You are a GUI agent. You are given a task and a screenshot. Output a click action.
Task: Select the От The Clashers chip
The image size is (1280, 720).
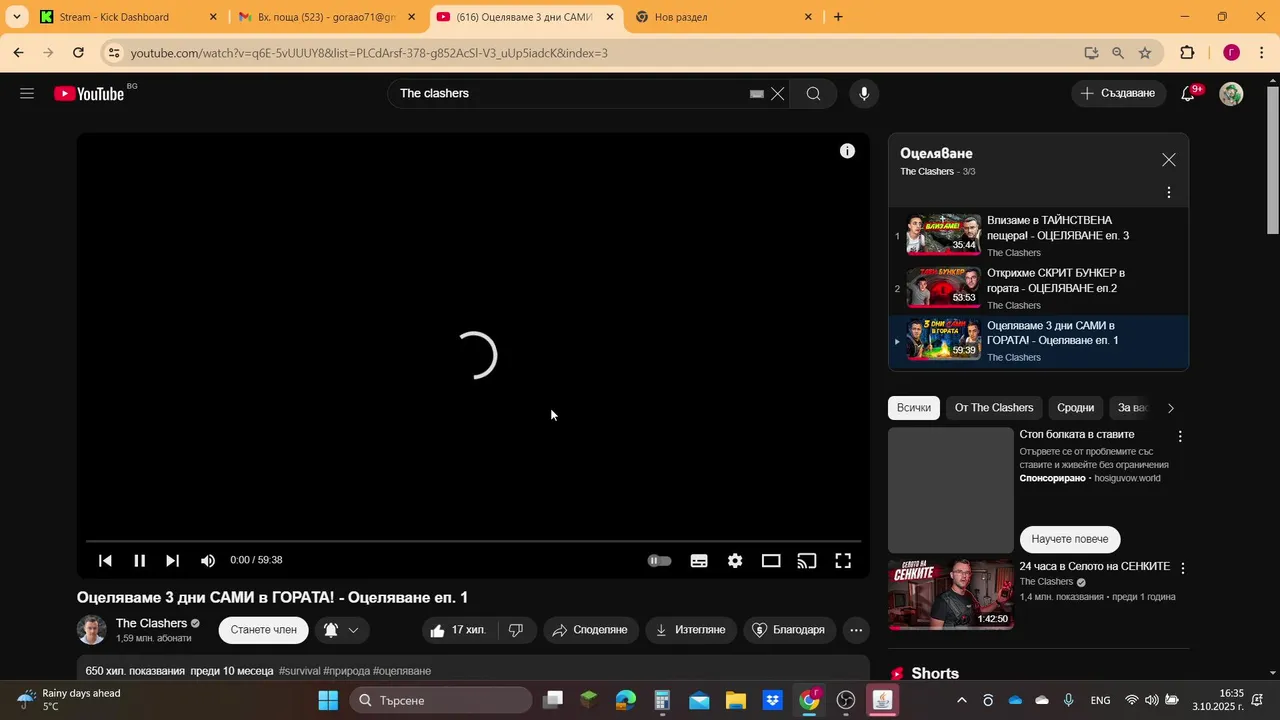click(994, 408)
